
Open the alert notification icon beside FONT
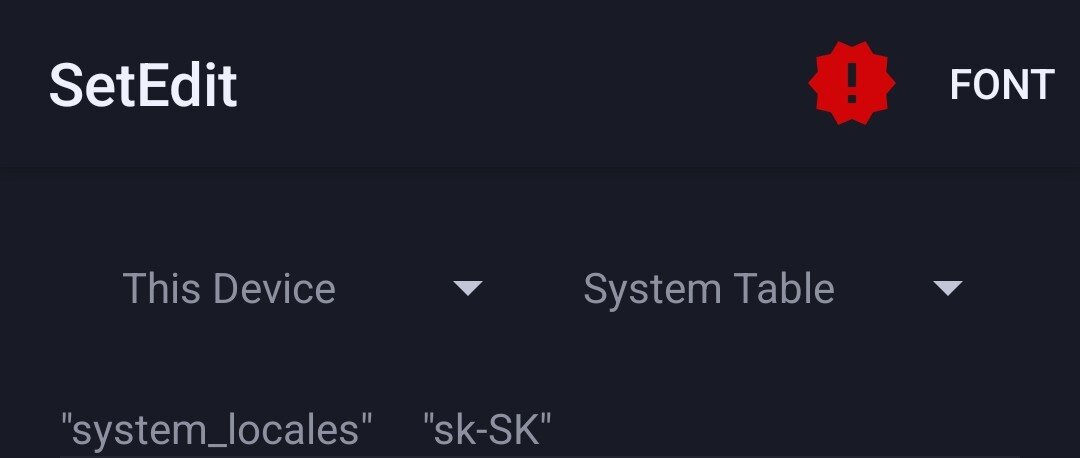[851, 84]
